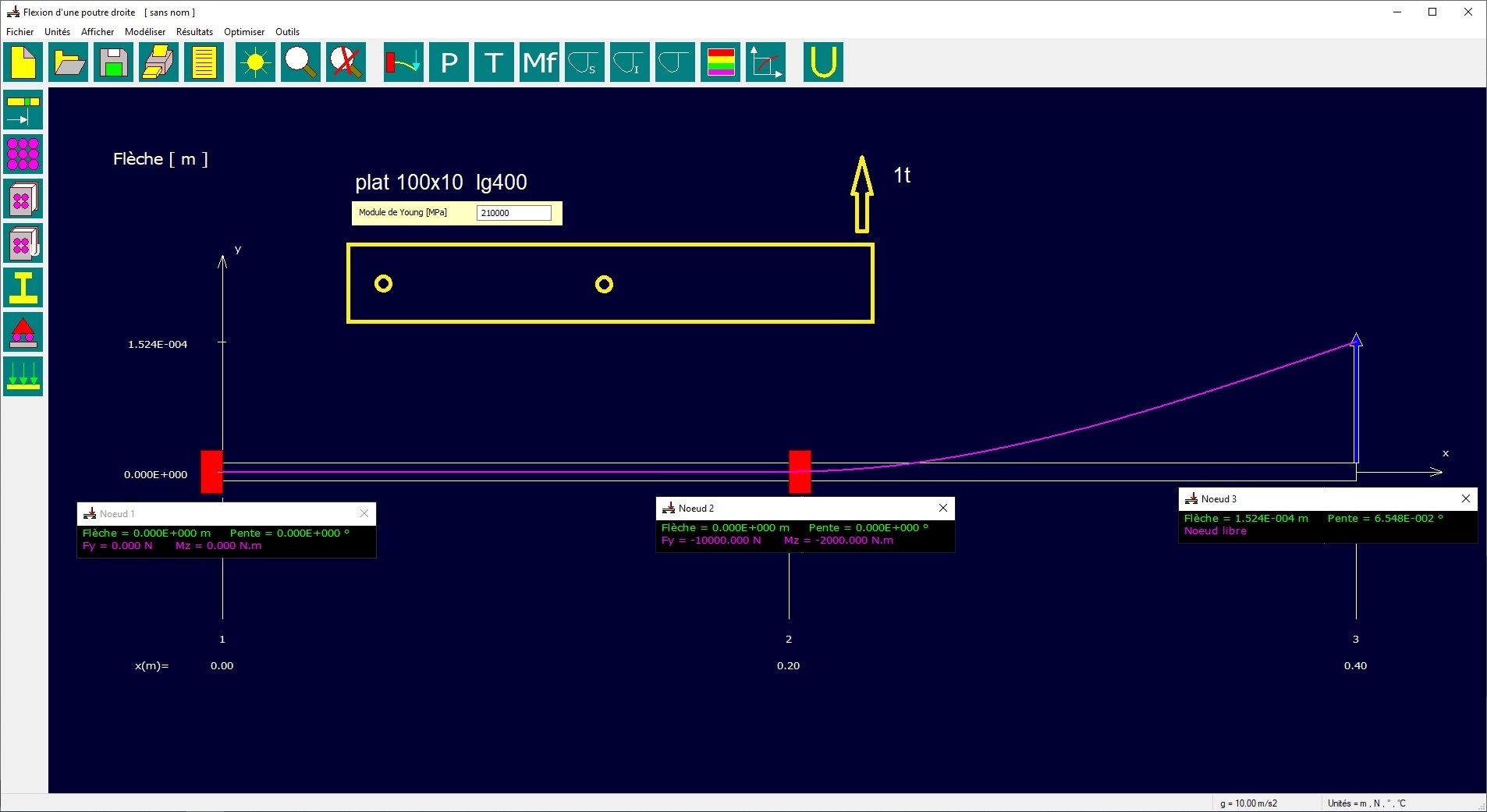Screen dimensions: 1487x812
Task: Click 'Pente = 6.548E-002 °' in Noeud 3
Action: (1386, 518)
